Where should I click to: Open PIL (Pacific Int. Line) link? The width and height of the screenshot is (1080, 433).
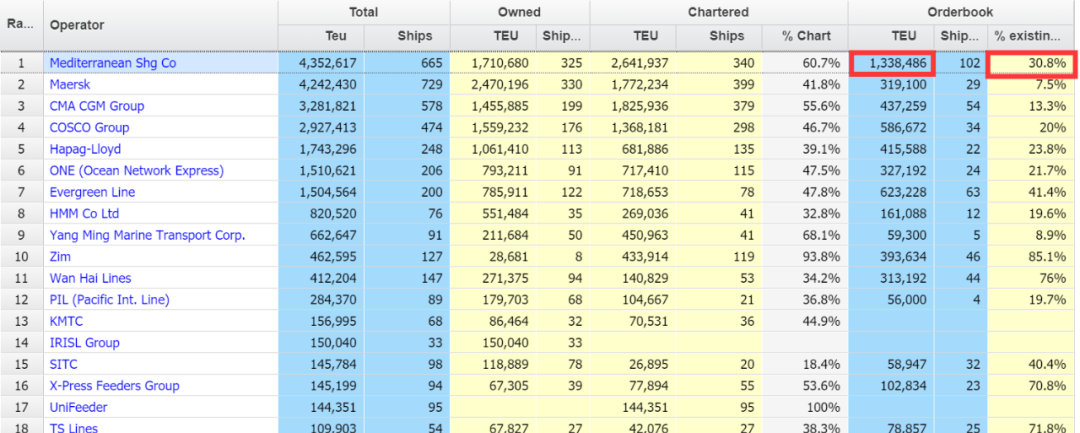point(109,300)
